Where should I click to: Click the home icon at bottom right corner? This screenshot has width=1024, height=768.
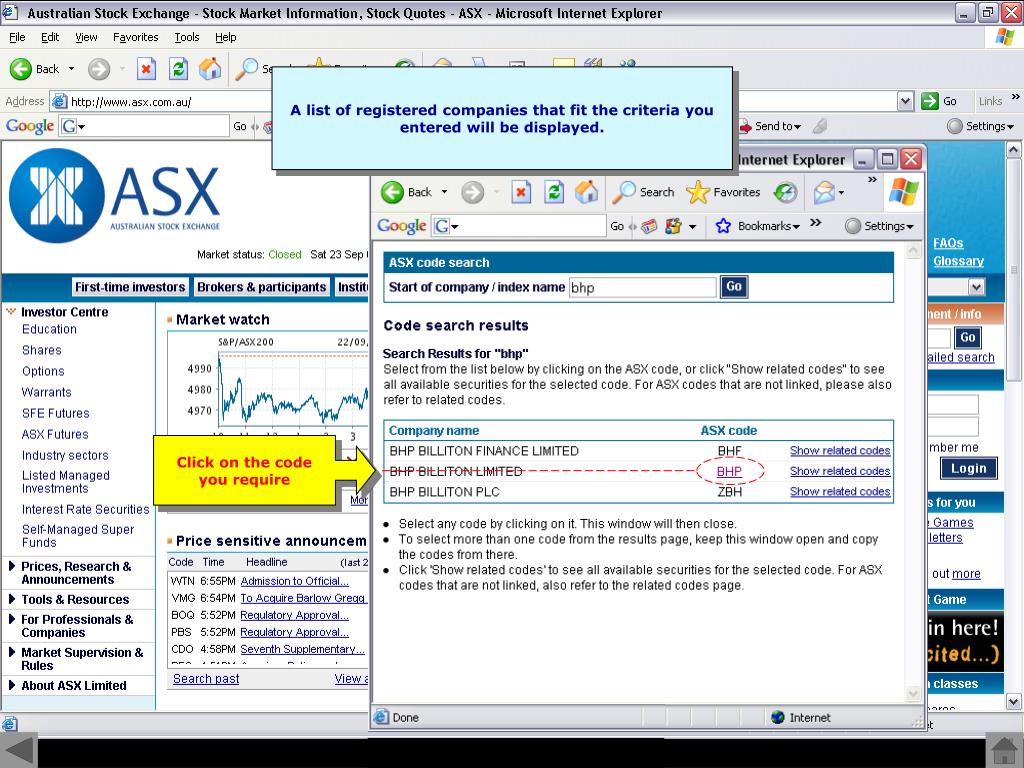click(1004, 751)
